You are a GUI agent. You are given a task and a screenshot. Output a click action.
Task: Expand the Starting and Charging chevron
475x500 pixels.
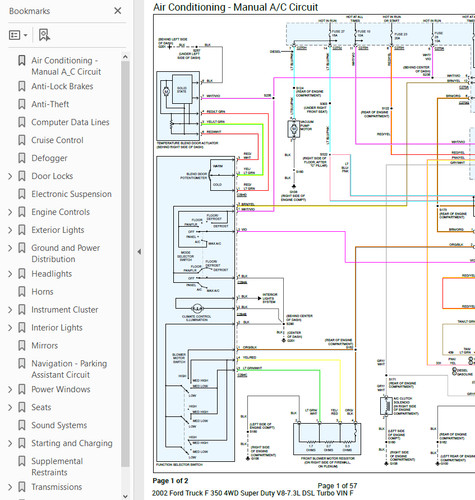10,444
